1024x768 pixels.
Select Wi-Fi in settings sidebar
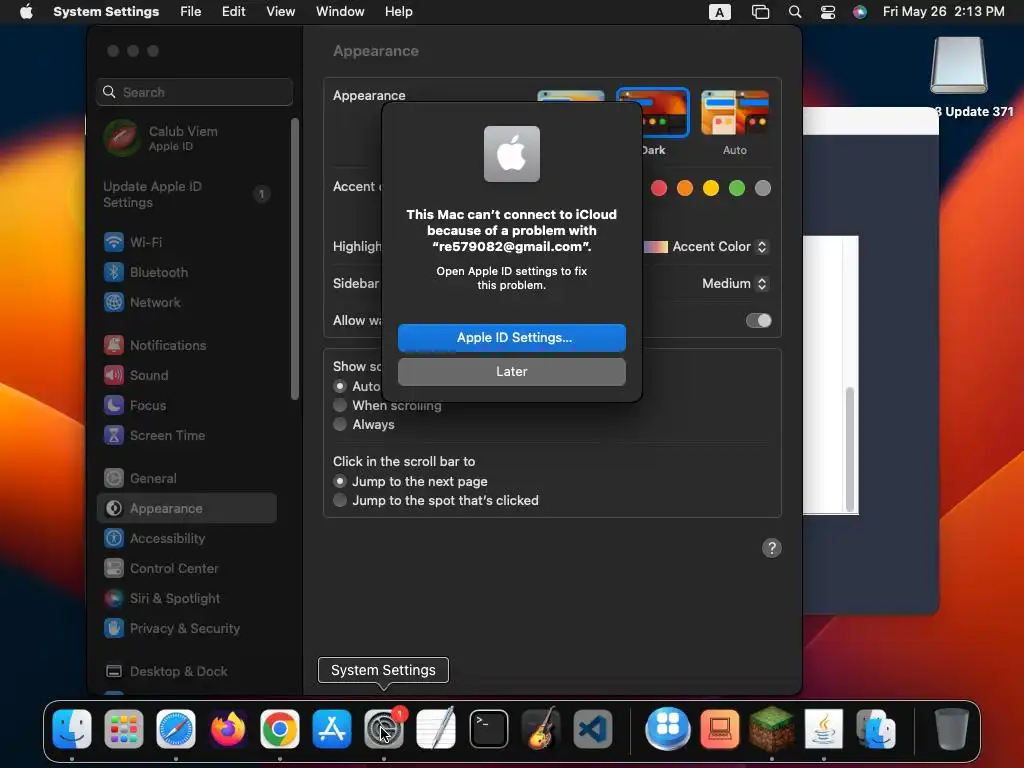point(188,242)
